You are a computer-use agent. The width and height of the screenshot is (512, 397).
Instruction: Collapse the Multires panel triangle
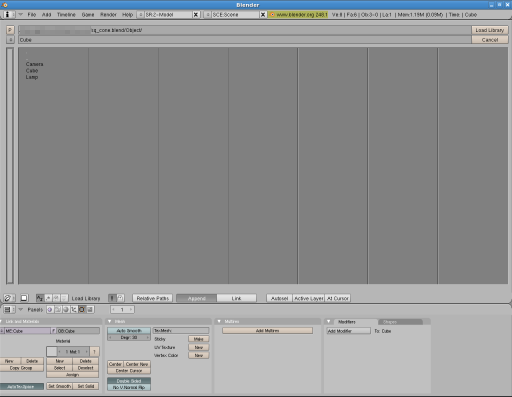(219, 321)
